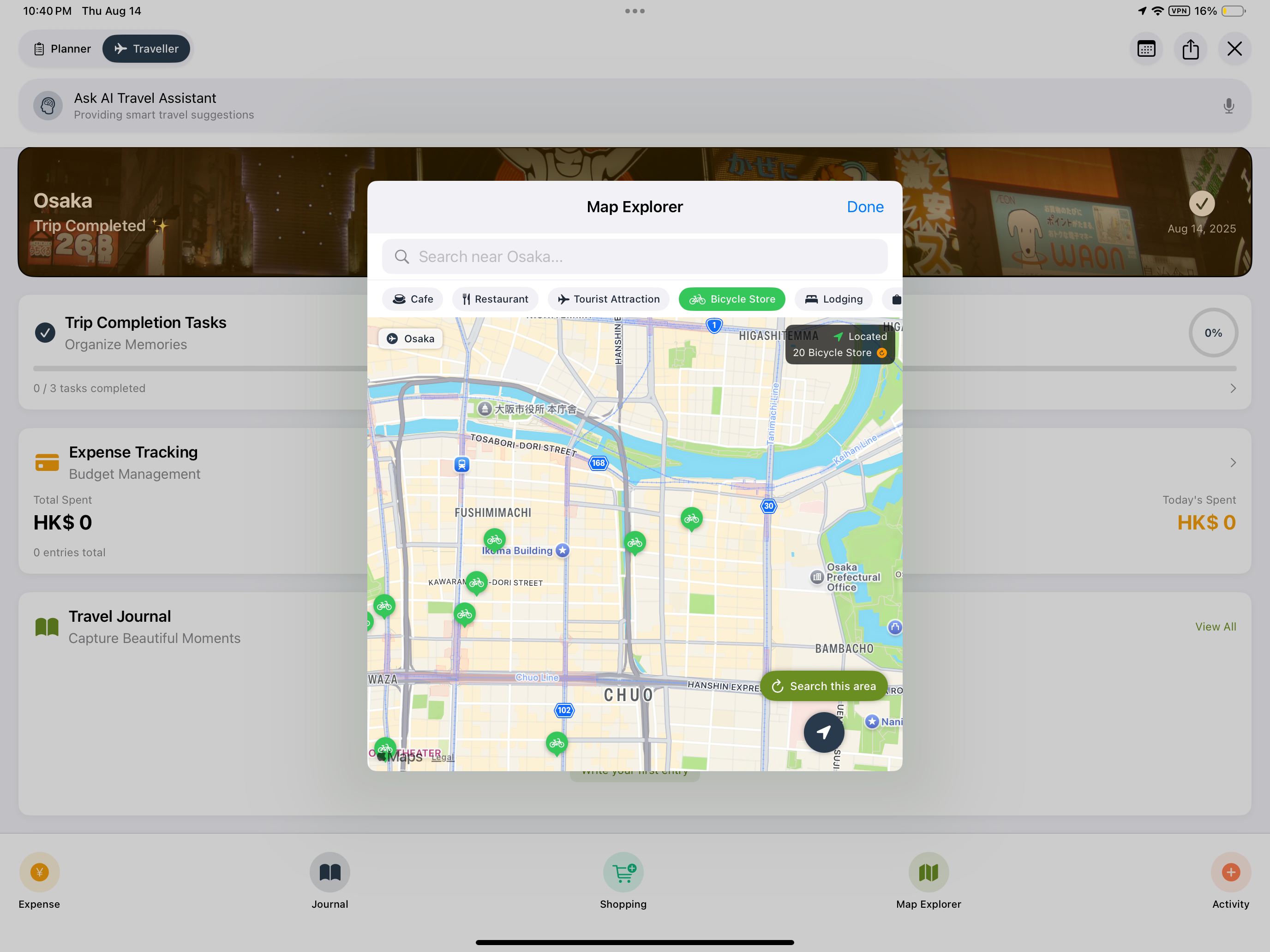Tap the AI assistant brain icon

click(48, 106)
